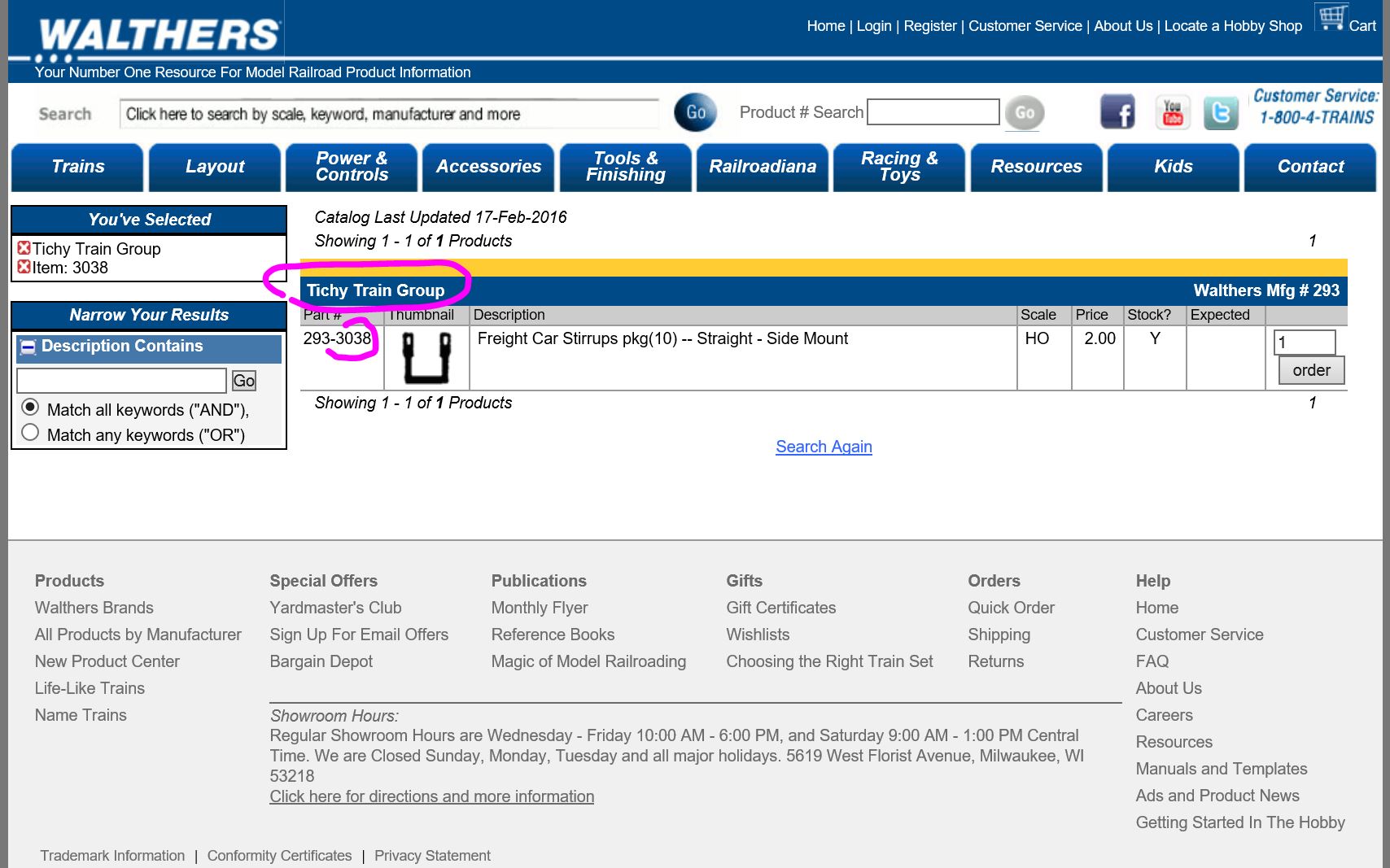Open the stirrup product thumbnail
Image resolution: width=1390 pixels, height=868 pixels.
coord(426,358)
